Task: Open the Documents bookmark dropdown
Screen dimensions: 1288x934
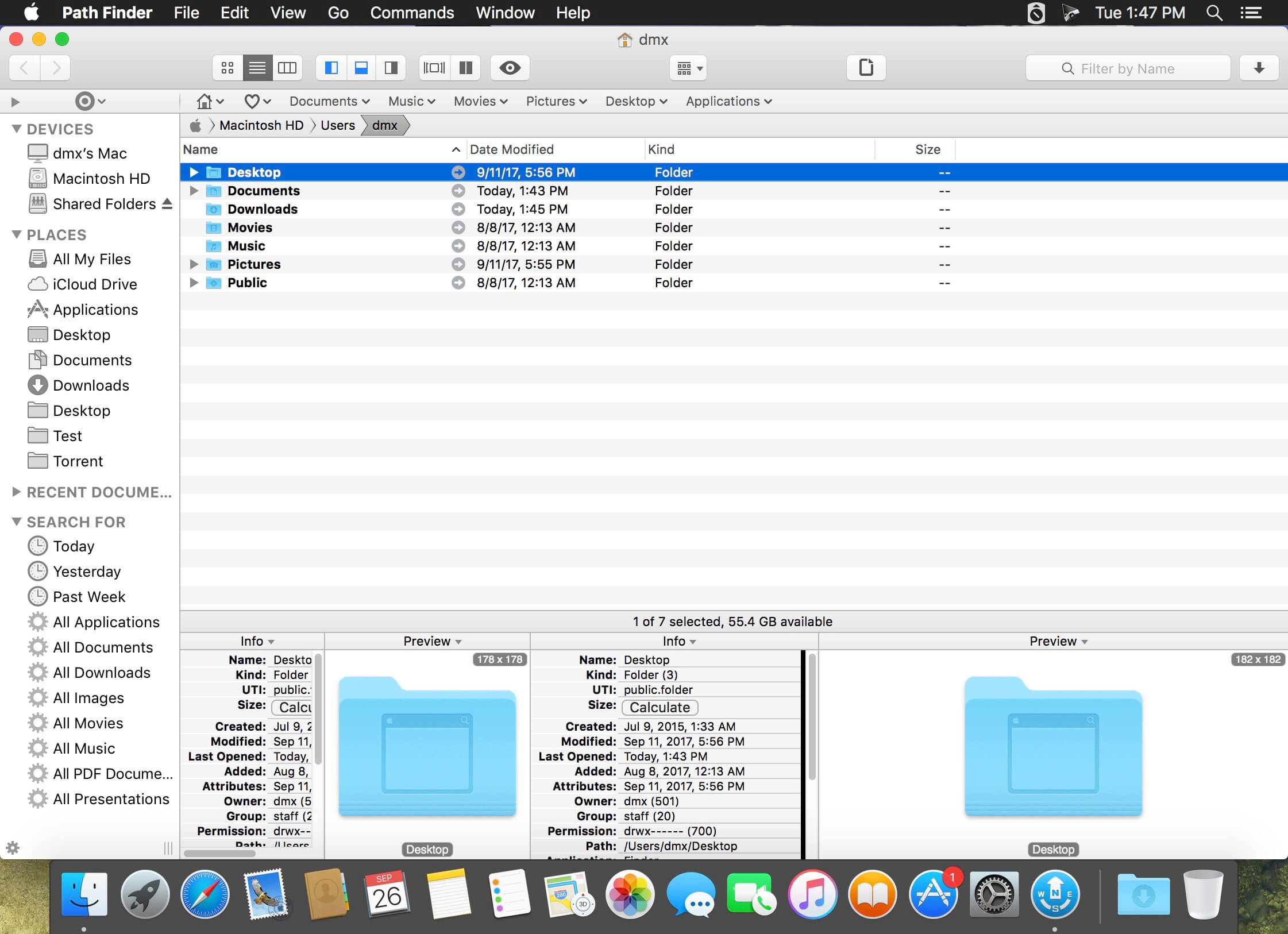Action: click(x=329, y=102)
